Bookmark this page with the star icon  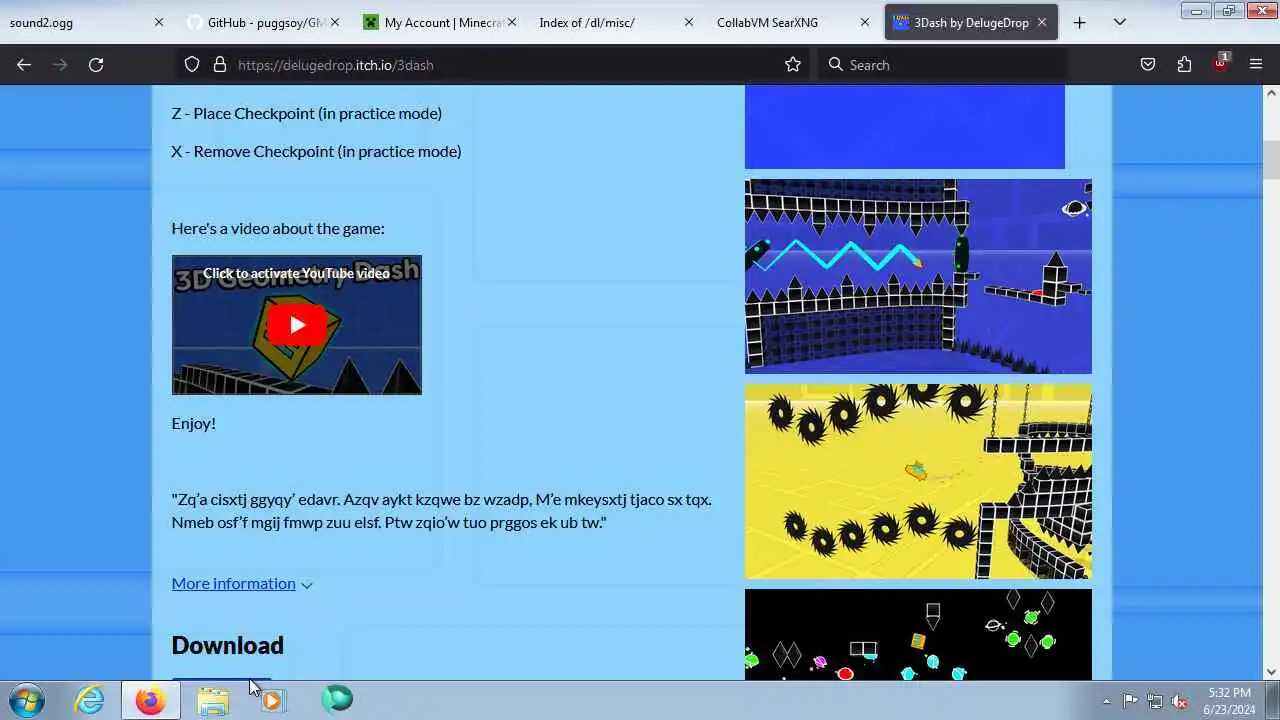tap(793, 64)
